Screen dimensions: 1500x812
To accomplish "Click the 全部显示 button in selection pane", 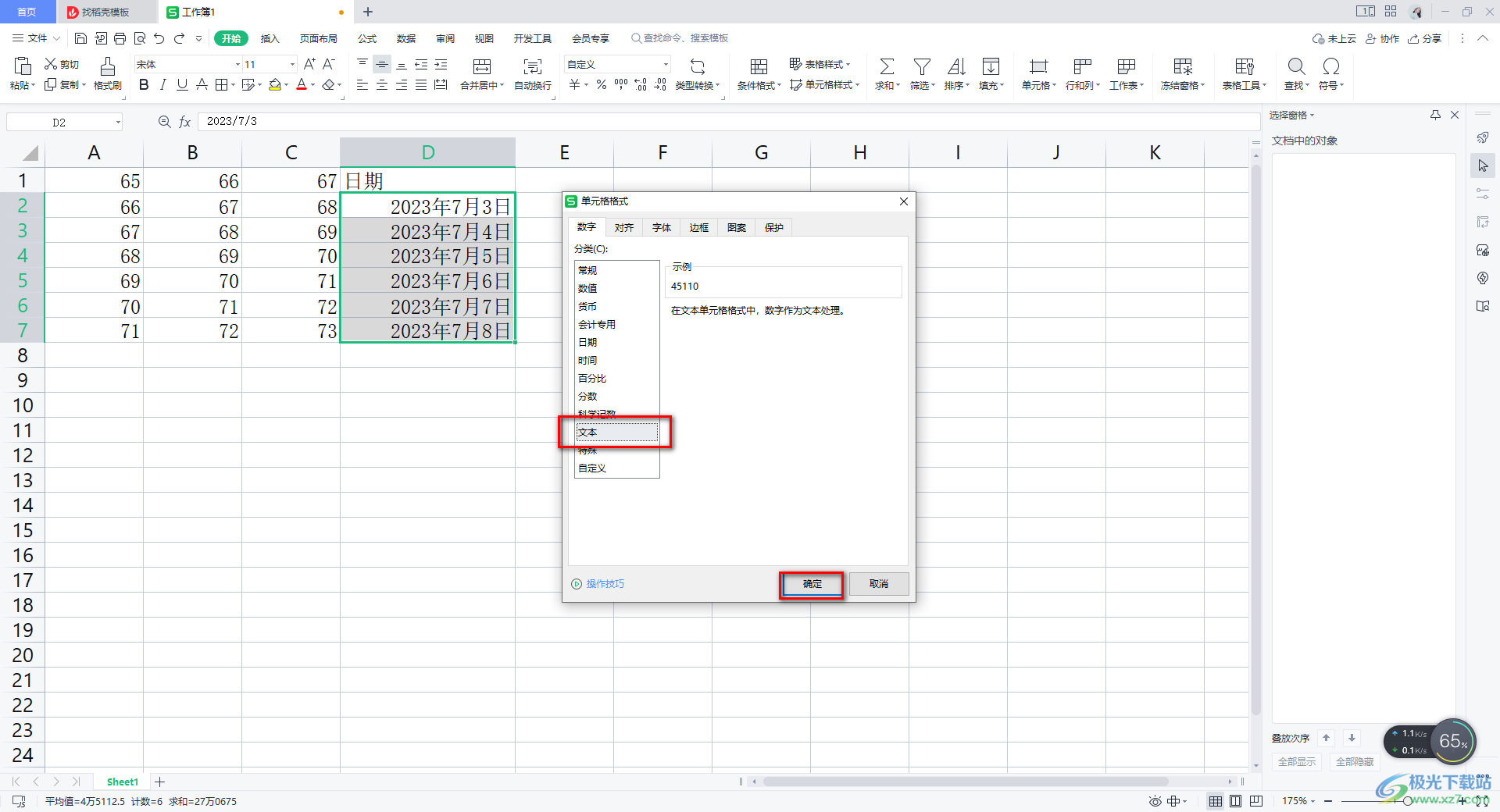I will coord(1297,762).
